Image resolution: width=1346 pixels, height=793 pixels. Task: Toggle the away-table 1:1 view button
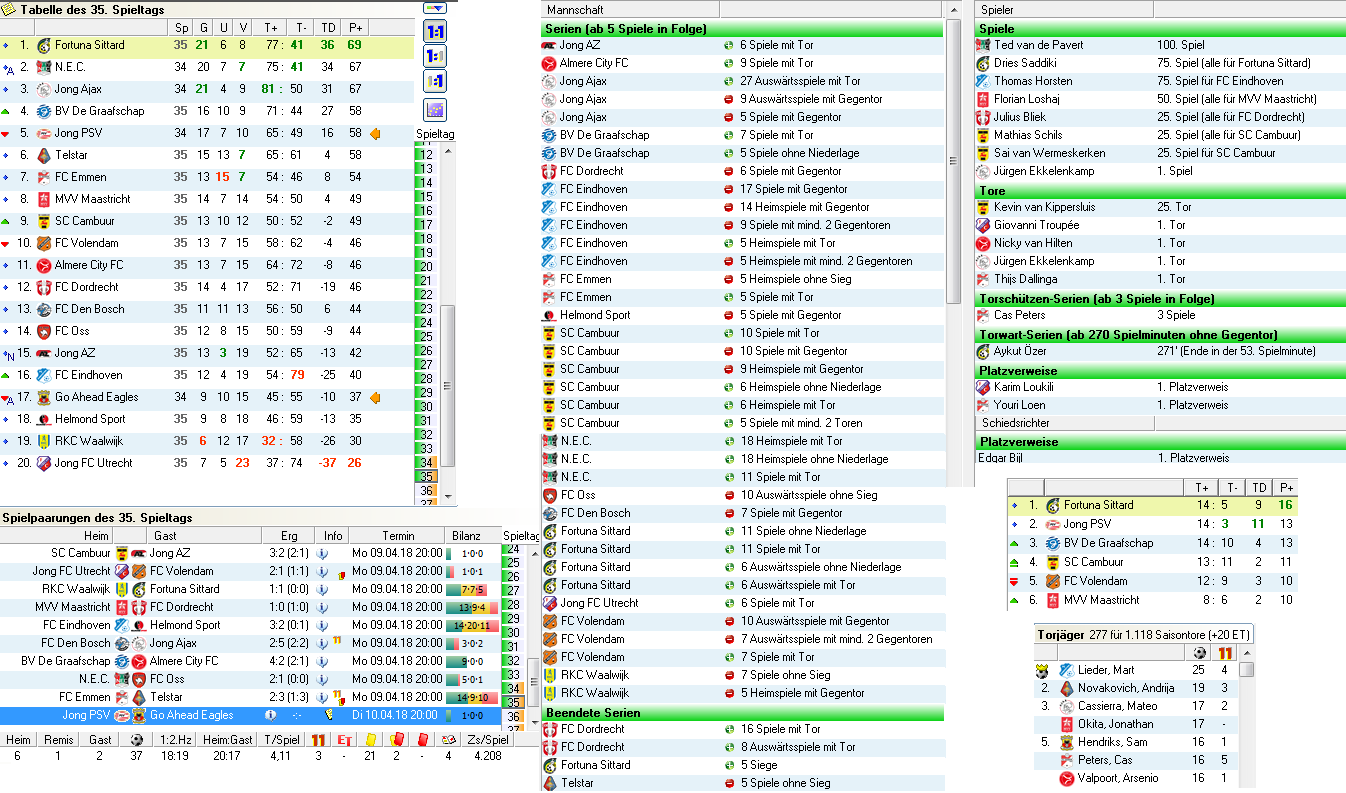point(435,82)
